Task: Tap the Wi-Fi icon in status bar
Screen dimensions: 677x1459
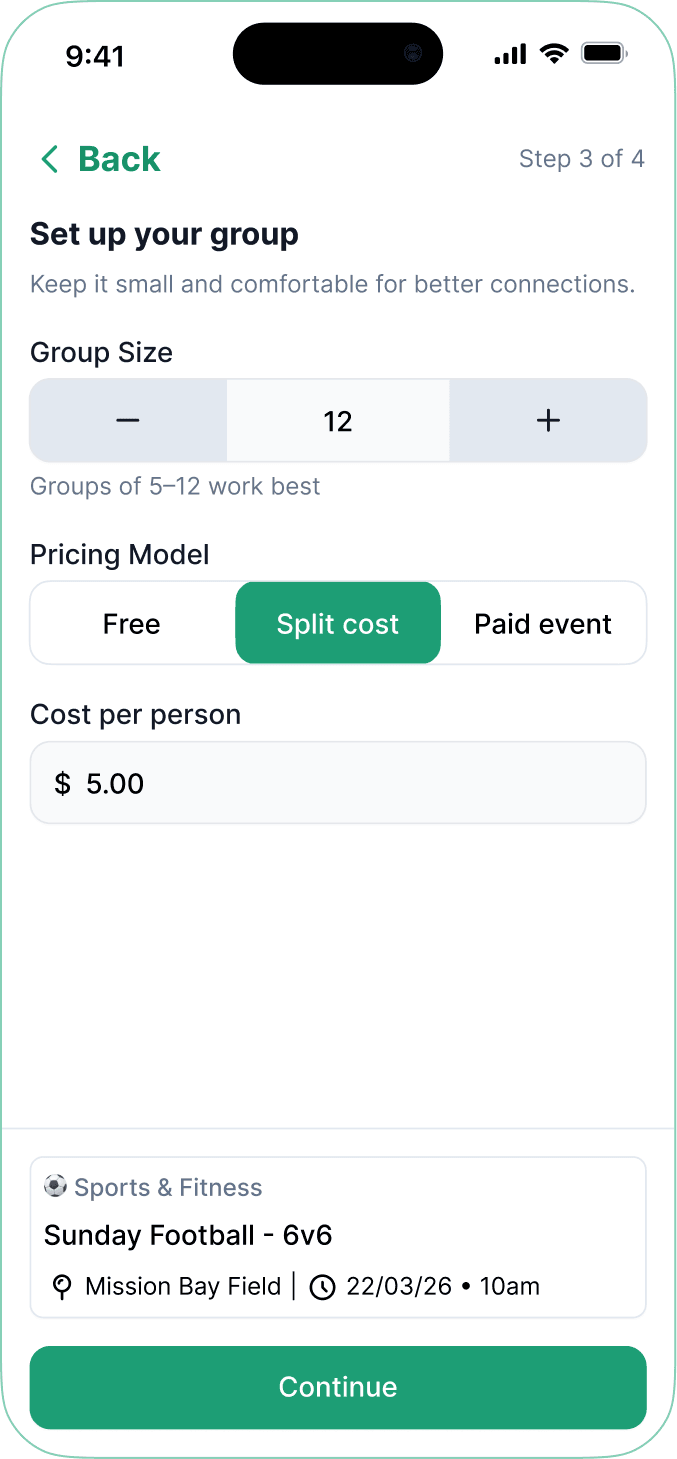Action: [x=555, y=54]
